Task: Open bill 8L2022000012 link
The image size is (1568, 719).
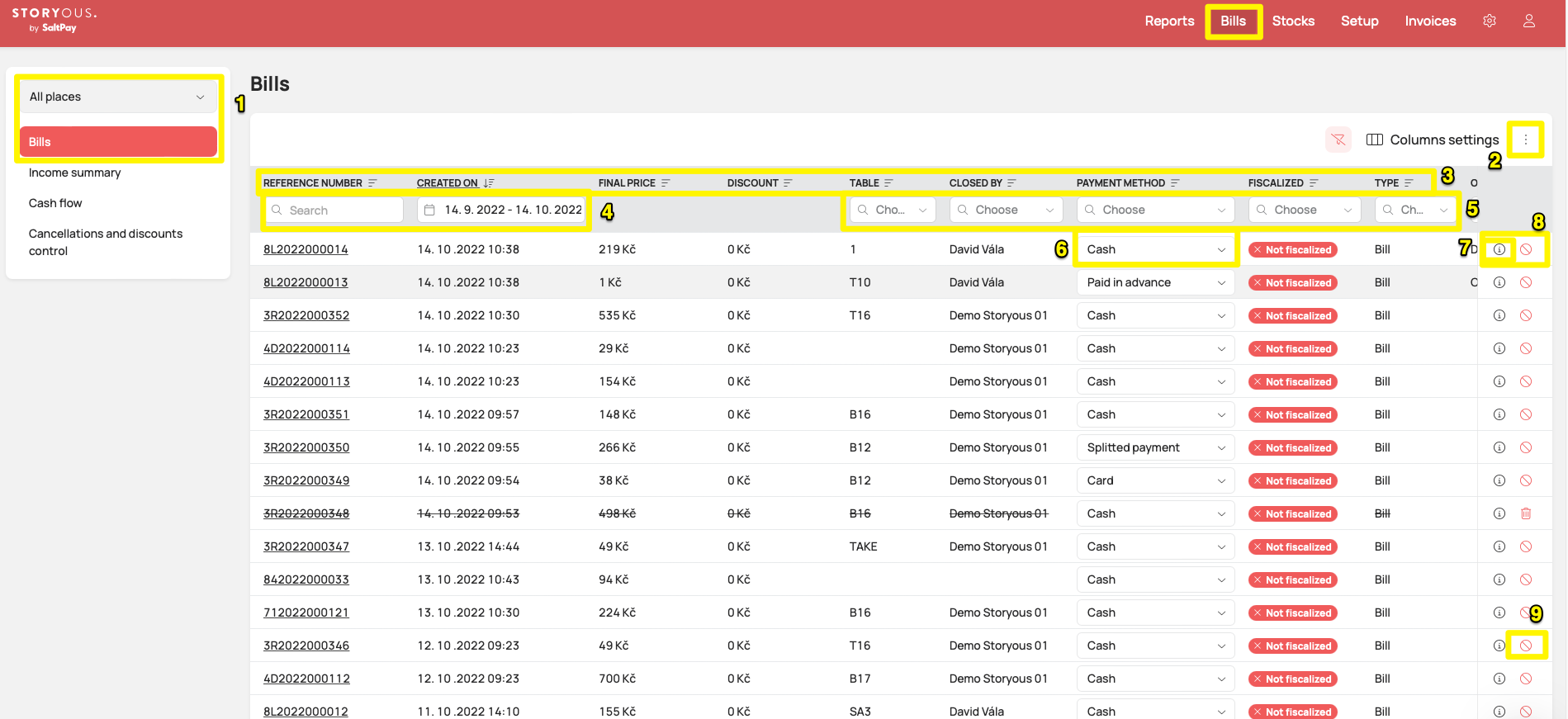Action: point(306,712)
